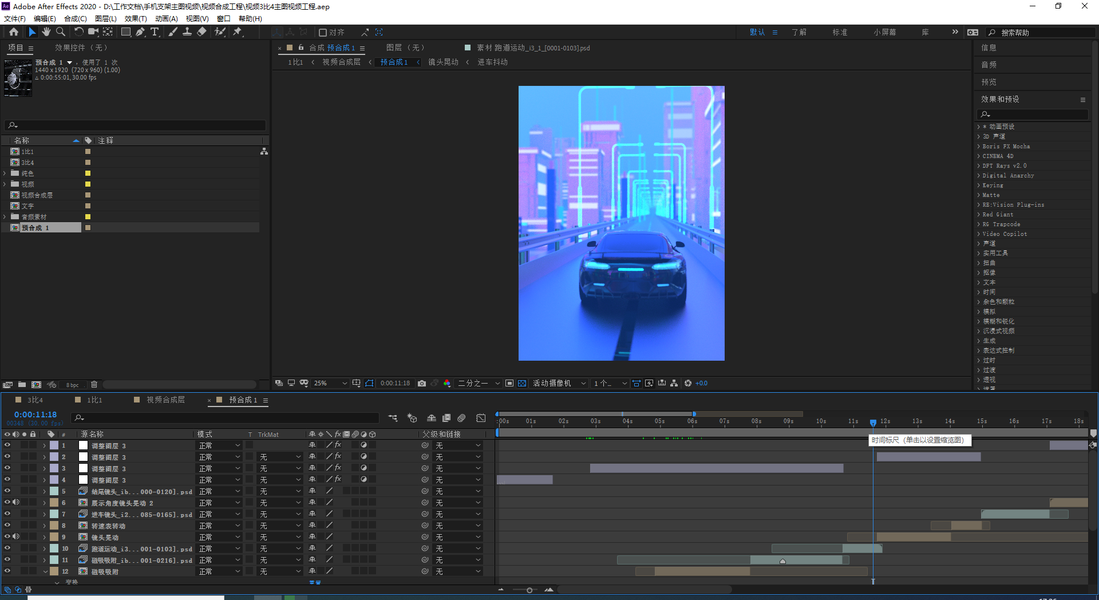Open the graph editor icon

click(x=481, y=418)
